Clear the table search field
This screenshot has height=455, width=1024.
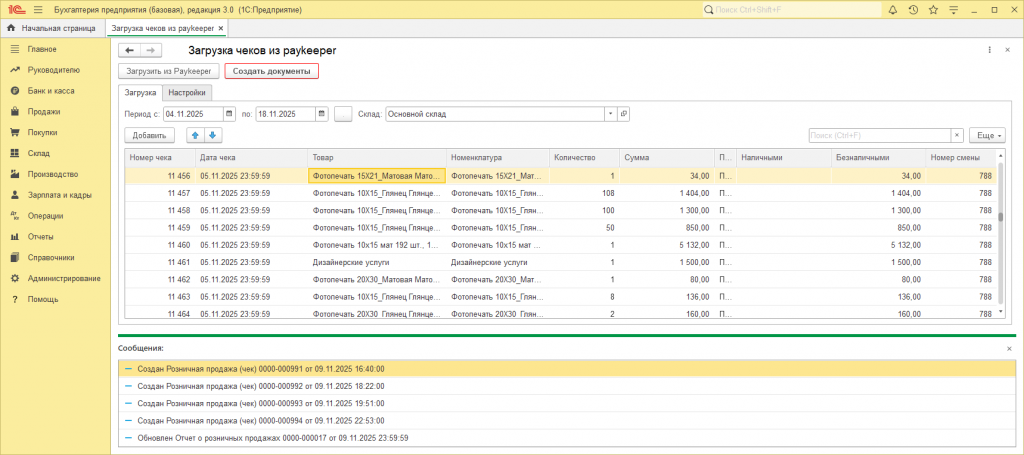pos(957,135)
